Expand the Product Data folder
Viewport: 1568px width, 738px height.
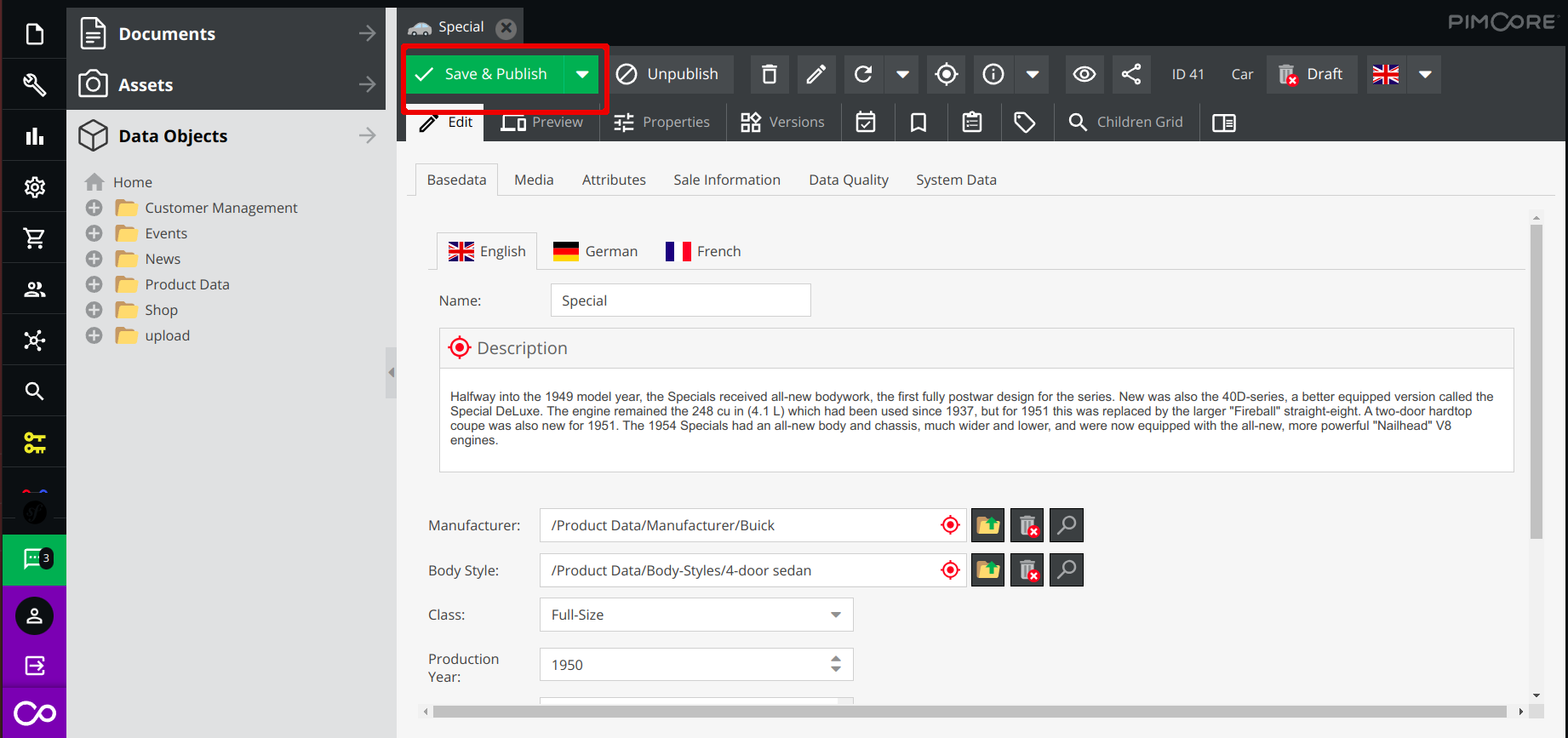[x=94, y=284]
